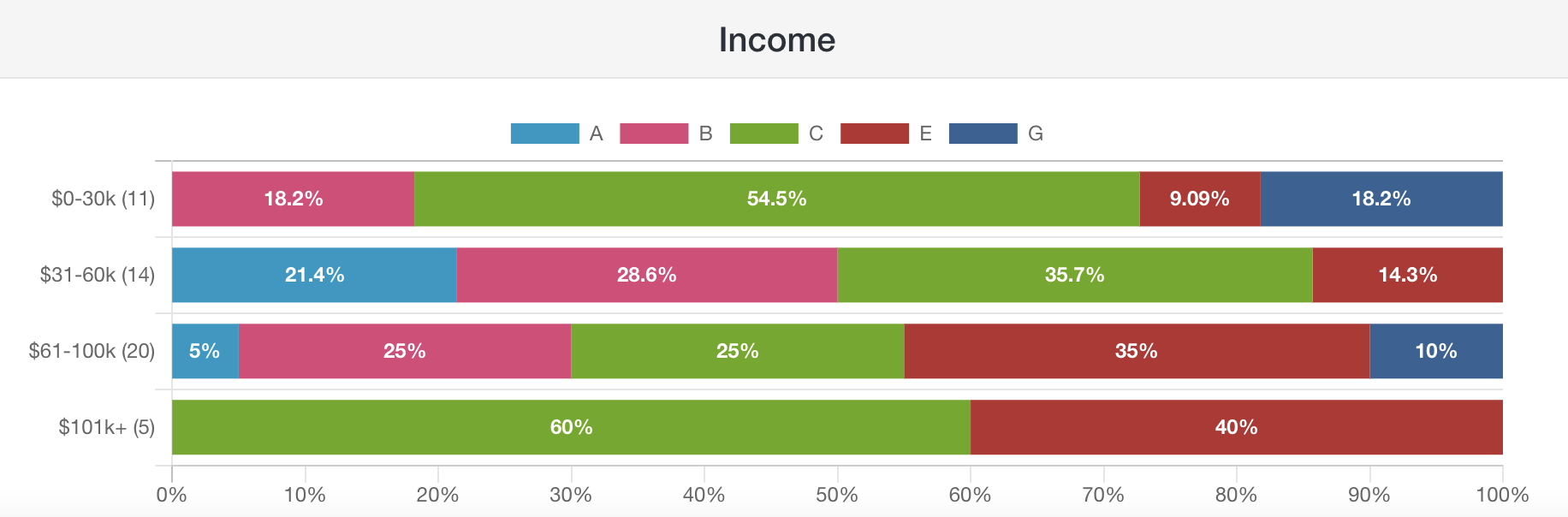Toggle series B via pink legend swatch
The height and width of the screenshot is (517, 1568).
(x=654, y=134)
